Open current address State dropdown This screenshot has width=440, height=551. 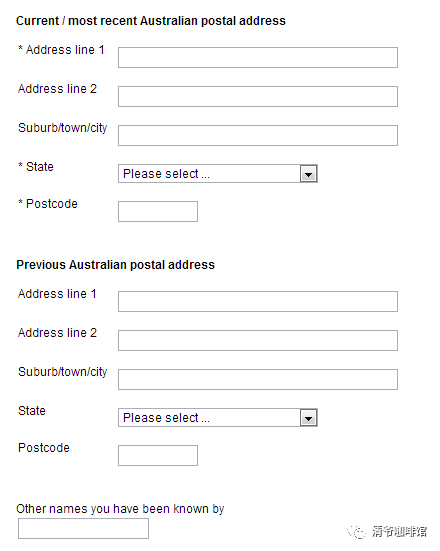tap(218, 174)
